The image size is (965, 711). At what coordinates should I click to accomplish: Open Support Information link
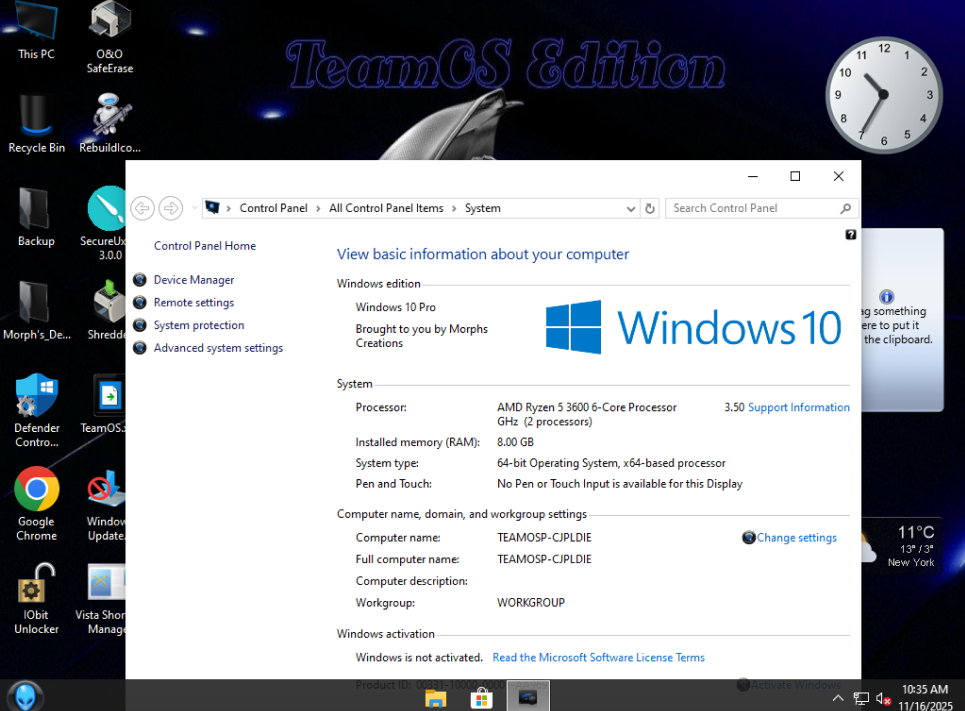click(x=798, y=408)
